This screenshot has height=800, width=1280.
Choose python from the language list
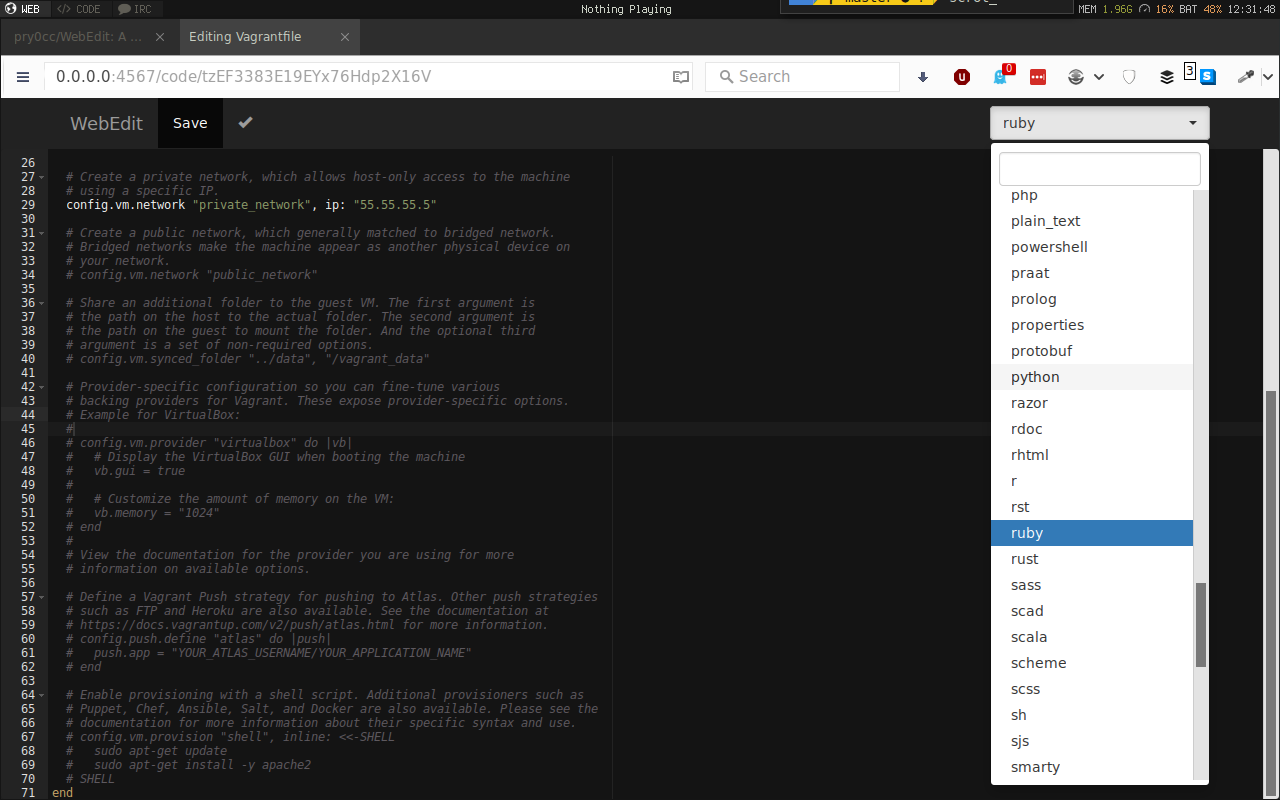coord(1092,377)
